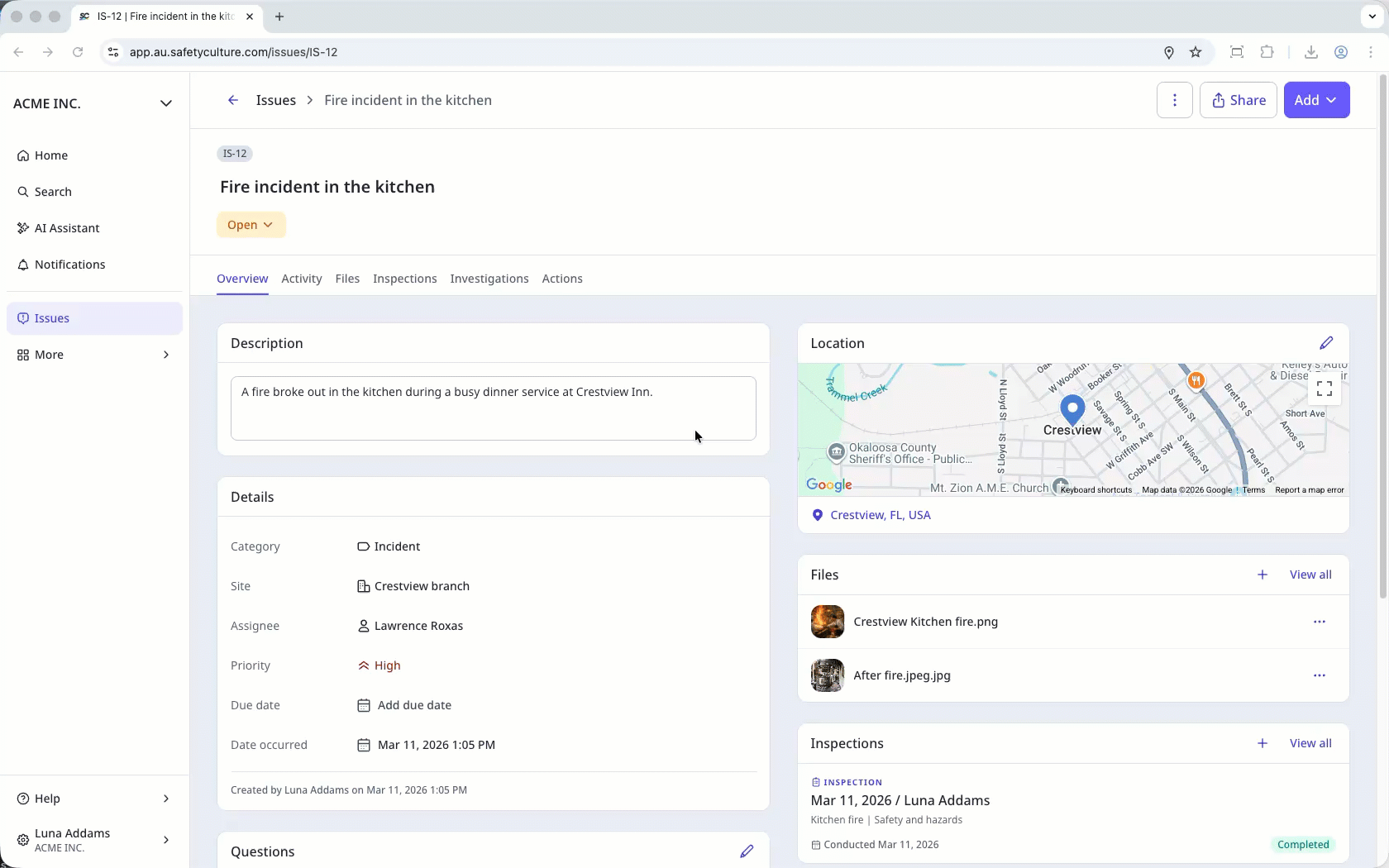Click the location permission icon in address bar
The height and width of the screenshot is (868, 1389).
pyautogui.click(x=1169, y=52)
